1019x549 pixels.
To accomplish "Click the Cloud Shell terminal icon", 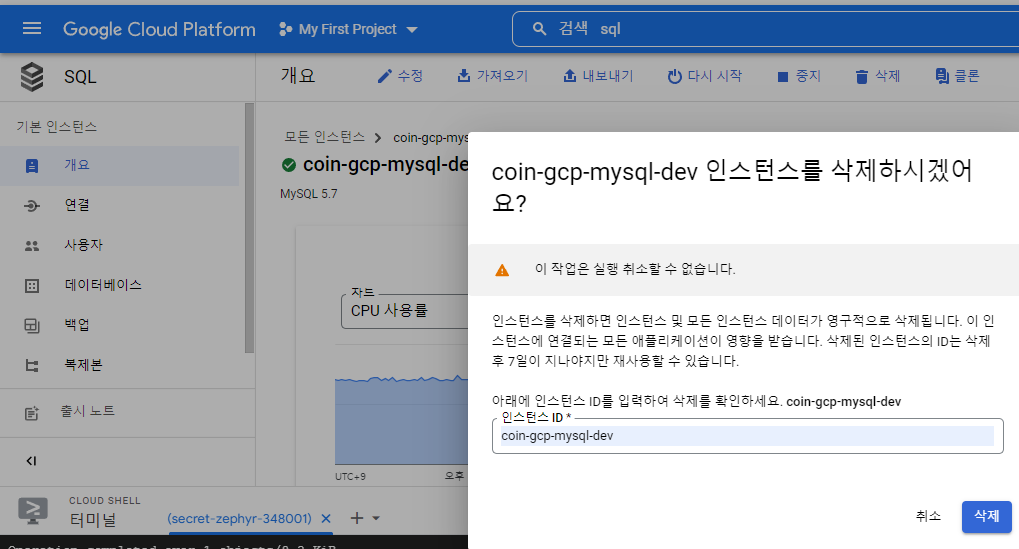I will pyautogui.click(x=33, y=511).
